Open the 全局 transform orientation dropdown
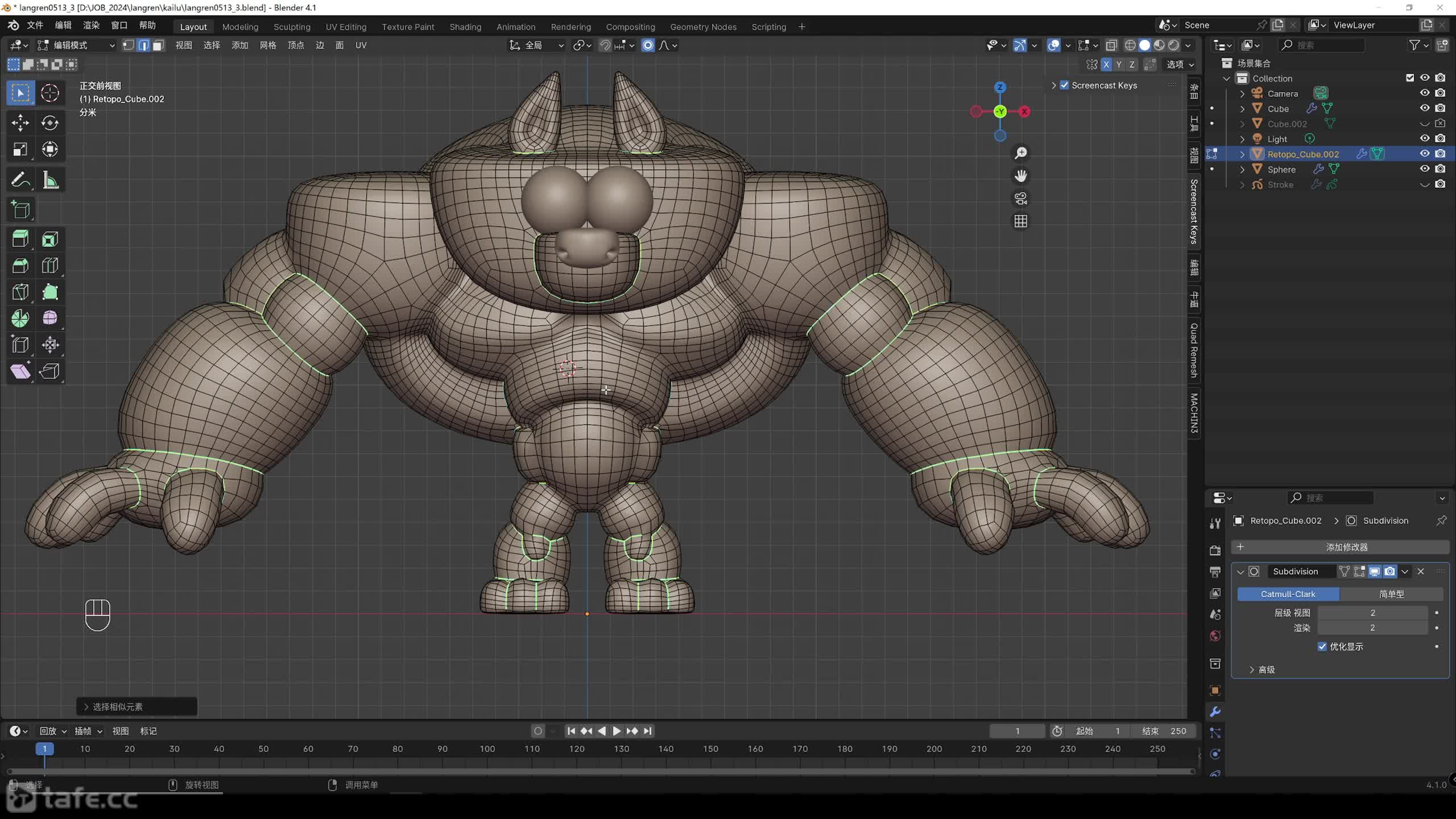The width and height of the screenshot is (1456, 819). tap(537, 45)
